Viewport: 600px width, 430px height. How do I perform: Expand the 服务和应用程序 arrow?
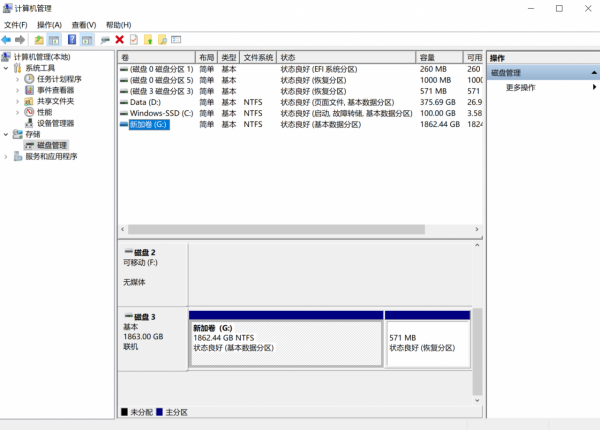[x=6, y=156]
